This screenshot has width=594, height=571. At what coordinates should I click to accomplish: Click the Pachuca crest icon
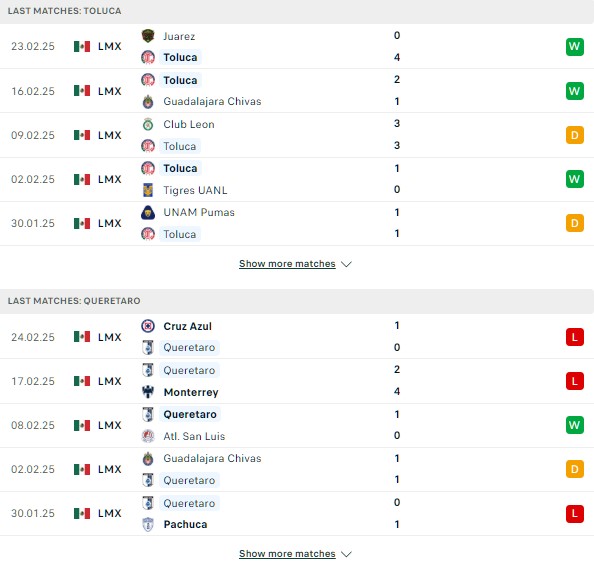coord(148,524)
